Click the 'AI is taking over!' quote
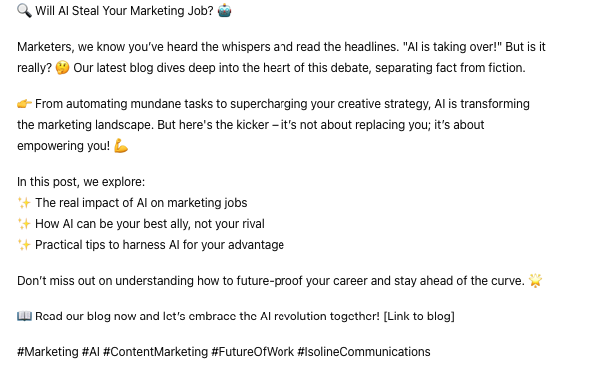Screen dimensions: 605x370 tap(452, 47)
